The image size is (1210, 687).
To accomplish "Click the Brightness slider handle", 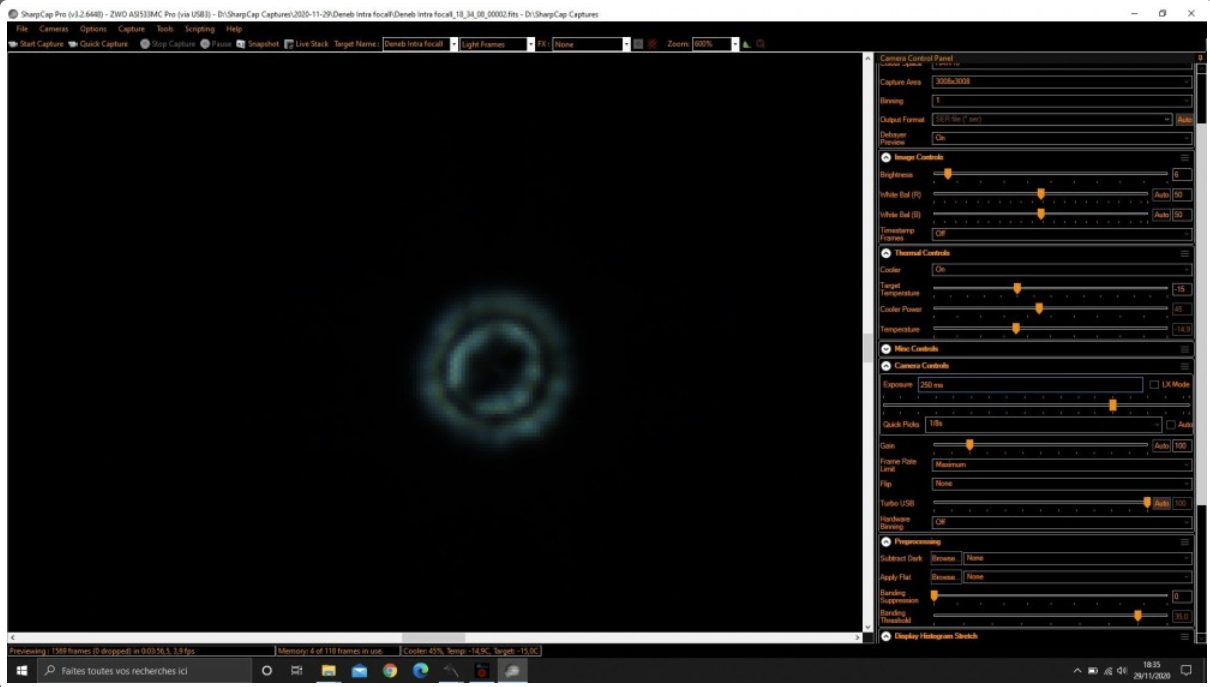I will (x=948, y=174).
